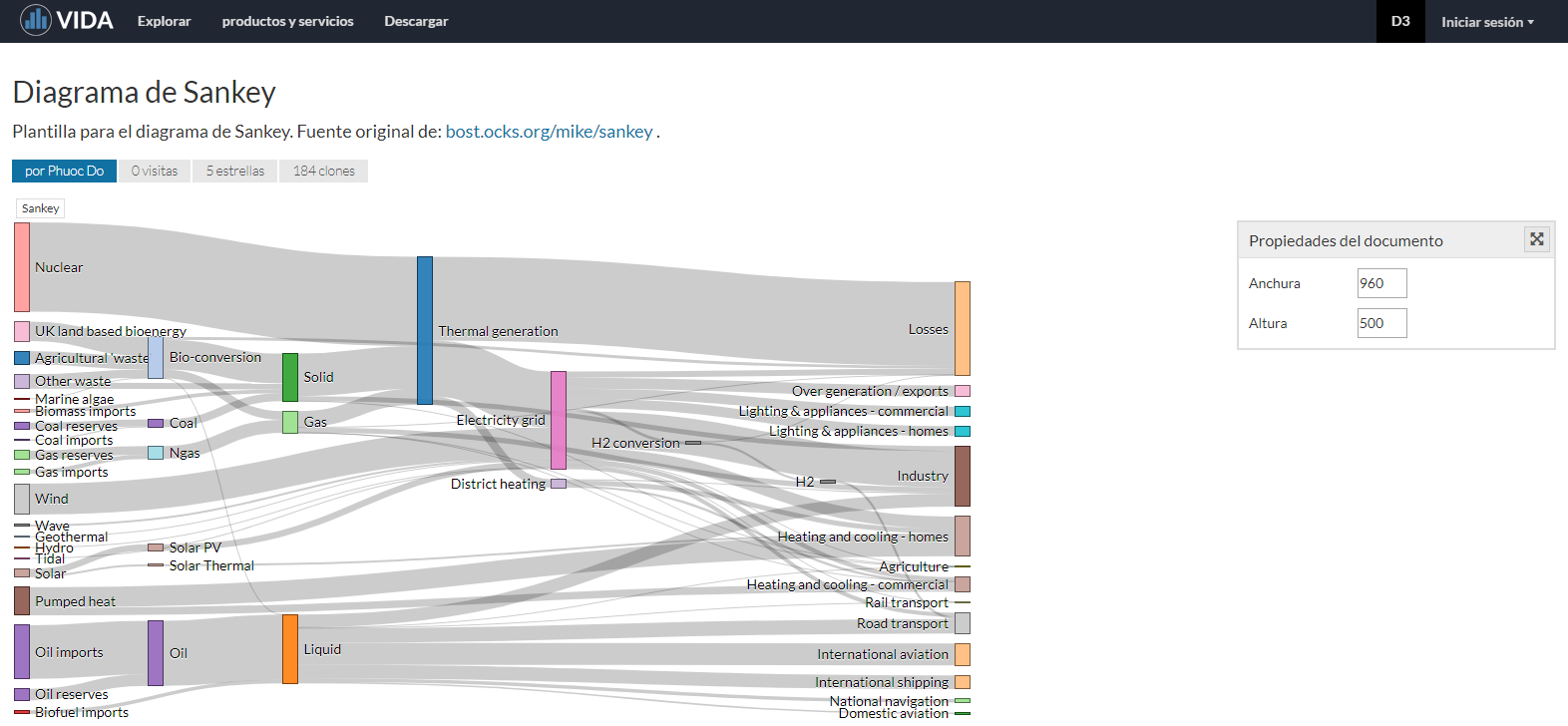Click the orange Liquid node

click(290, 649)
